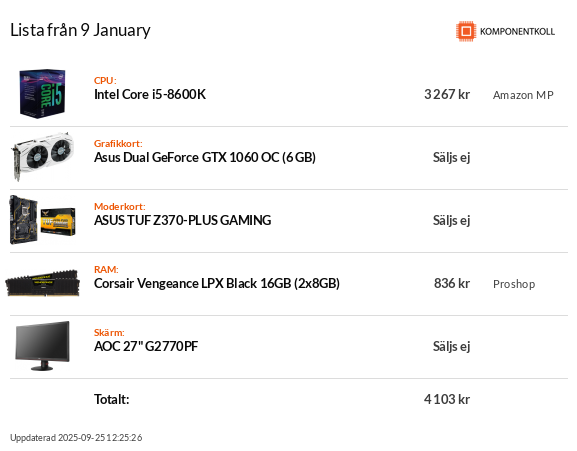This screenshot has width=577, height=451.
Task: Open the ASUS TUF Z370 motherboard image
Action: [42, 220]
